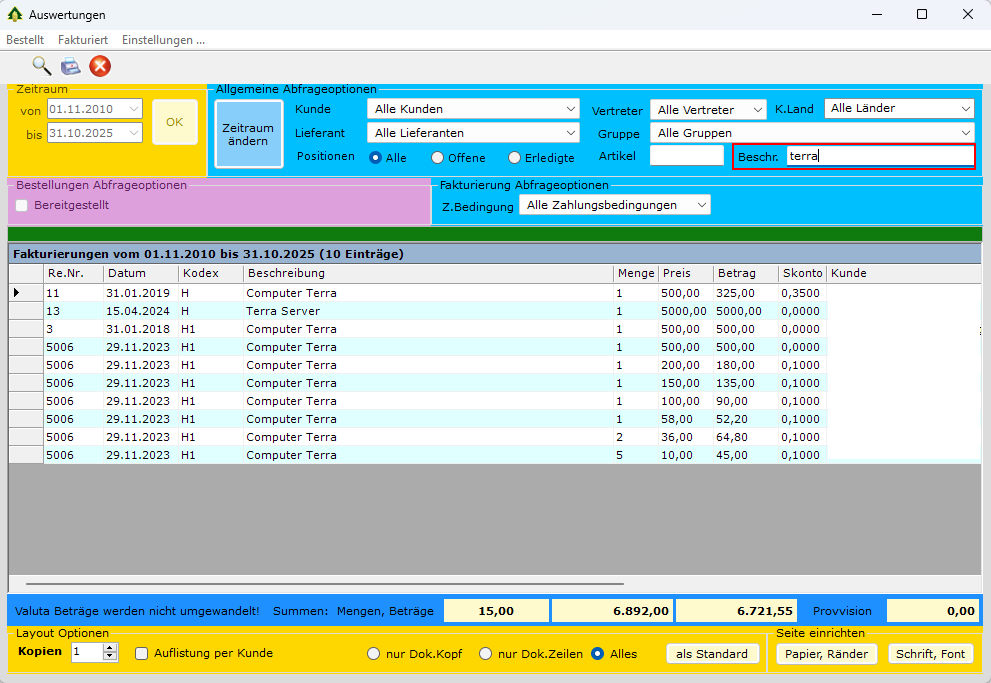Click the als Standard button
Image resolution: width=991 pixels, height=683 pixels.
tap(711, 654)
